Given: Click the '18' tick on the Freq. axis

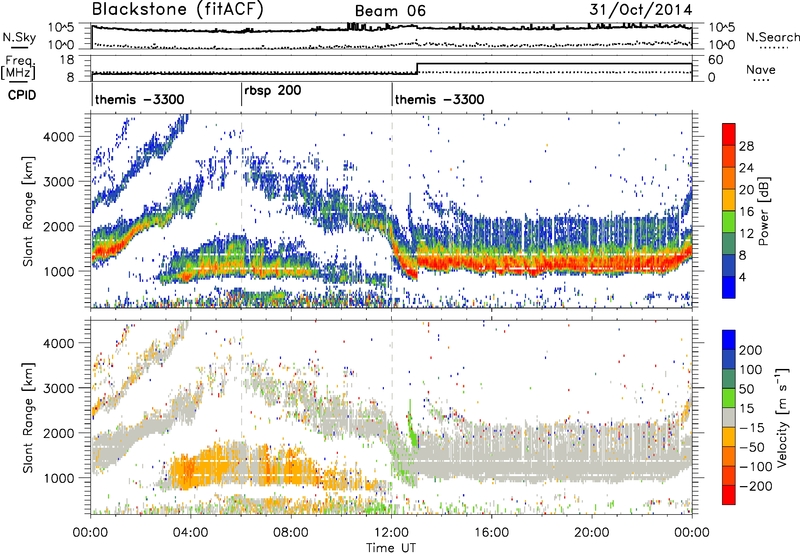Looking at the screenshot, I should point(66,60).
